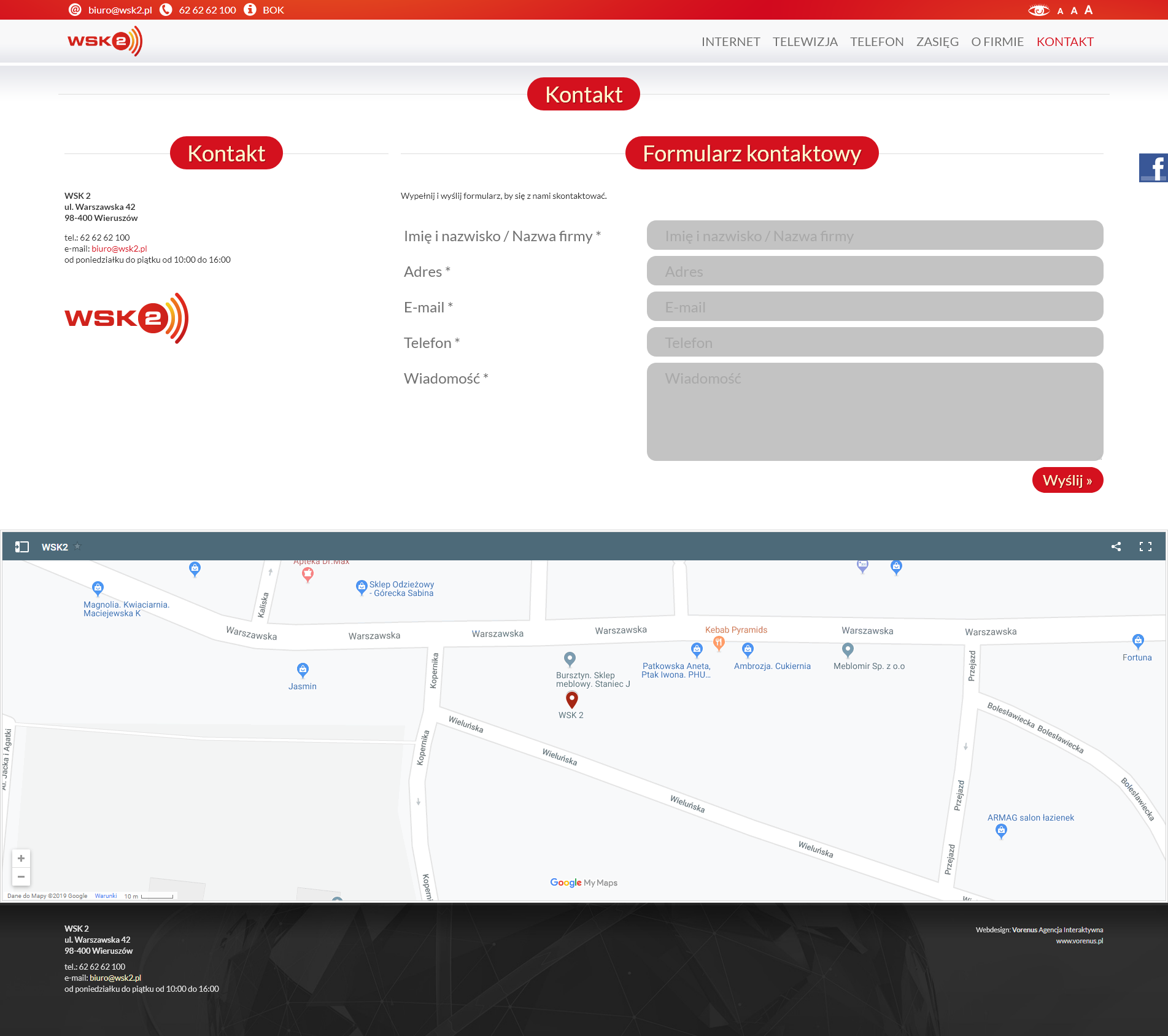Zoom out on the map

coord(21,876)
